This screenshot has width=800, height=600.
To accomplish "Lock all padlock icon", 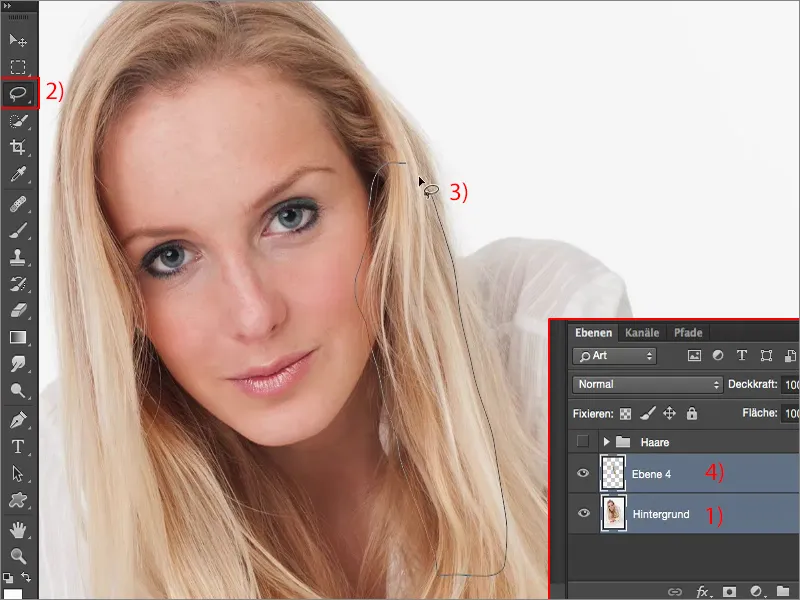I will pyautogui.click(x=692, y=413).
